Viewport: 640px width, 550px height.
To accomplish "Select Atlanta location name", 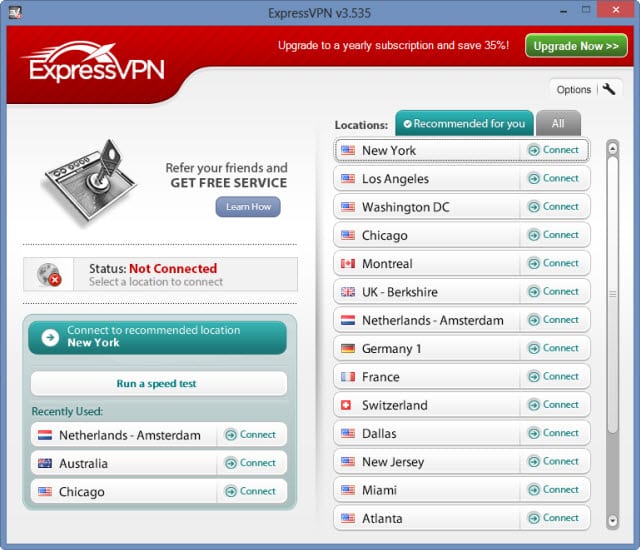I will point(382,518).
